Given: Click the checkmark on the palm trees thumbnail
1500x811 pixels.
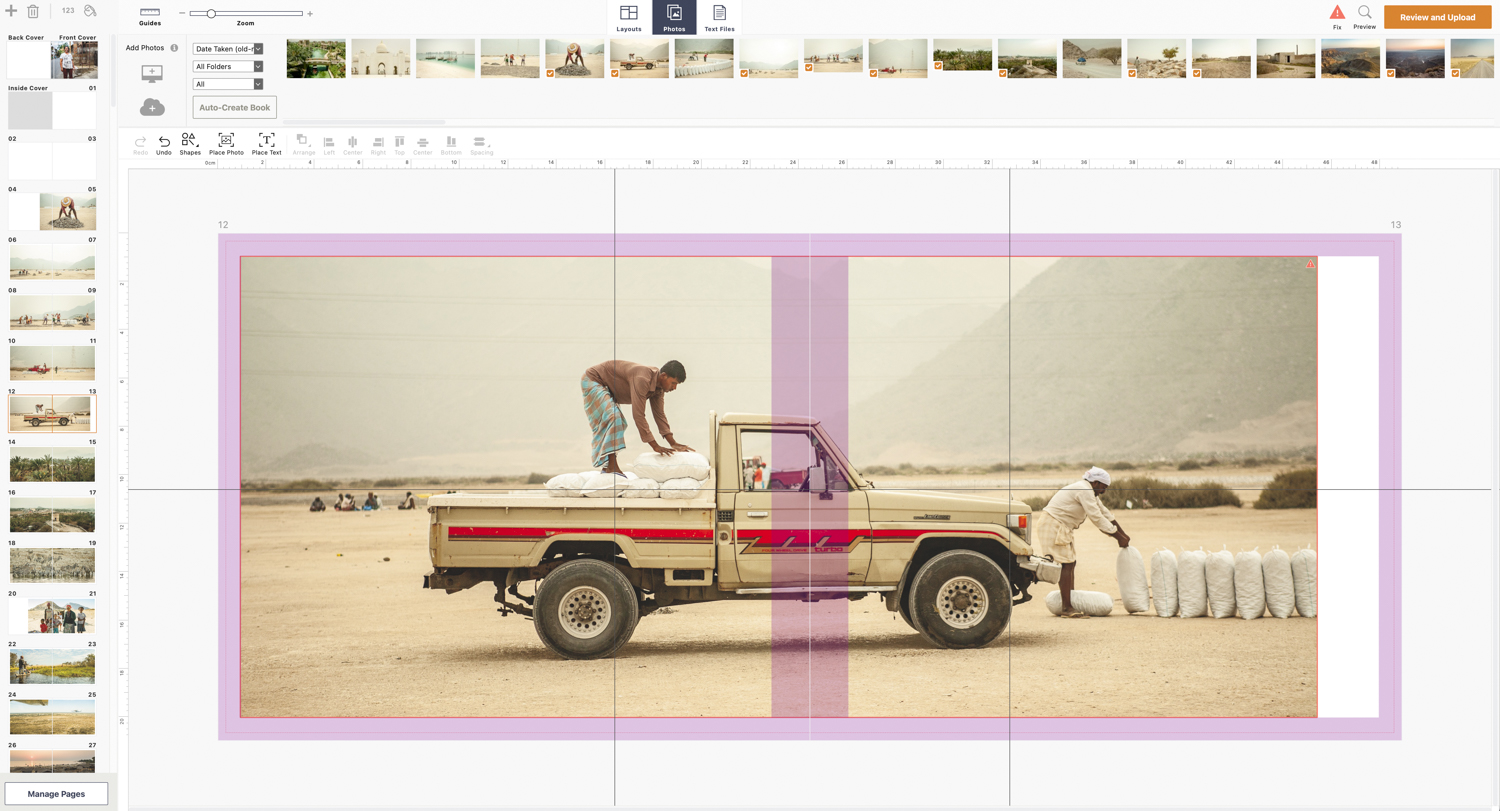Looking at the screenshot, I should pos(938,66).
